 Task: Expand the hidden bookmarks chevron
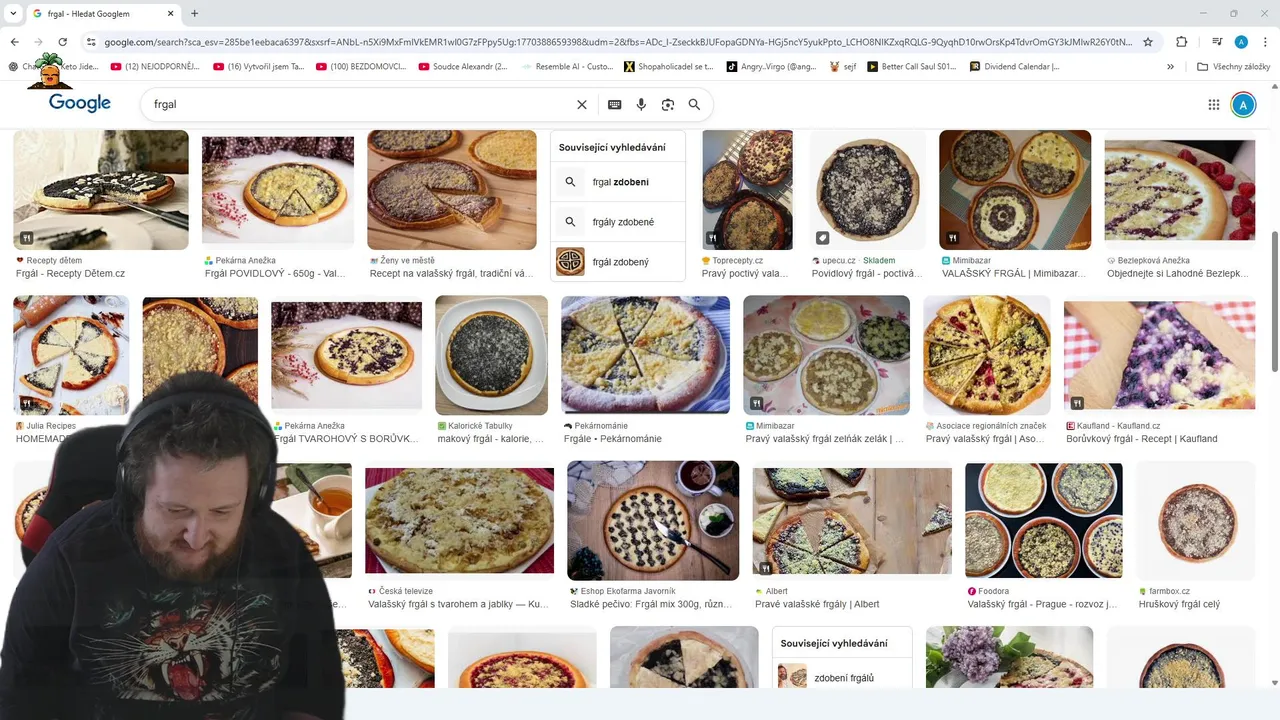(1171, 67)
